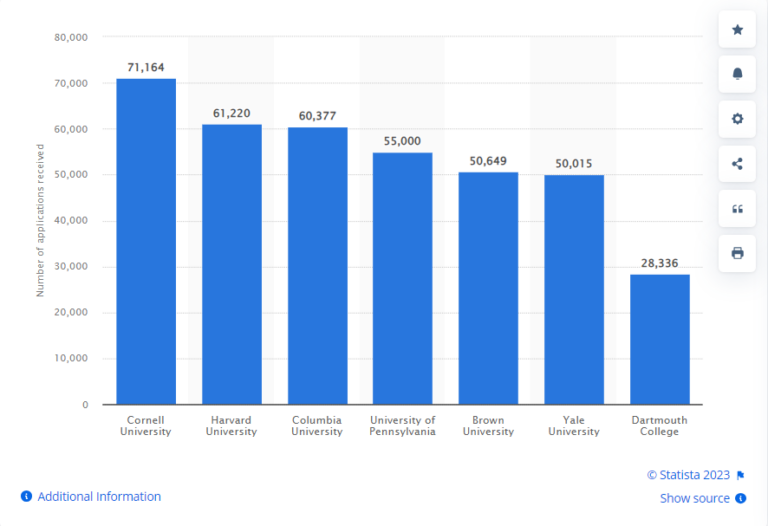Screen dimensions: 768x526
Task: Select the Yale University bar
Action: coord(574,290)
